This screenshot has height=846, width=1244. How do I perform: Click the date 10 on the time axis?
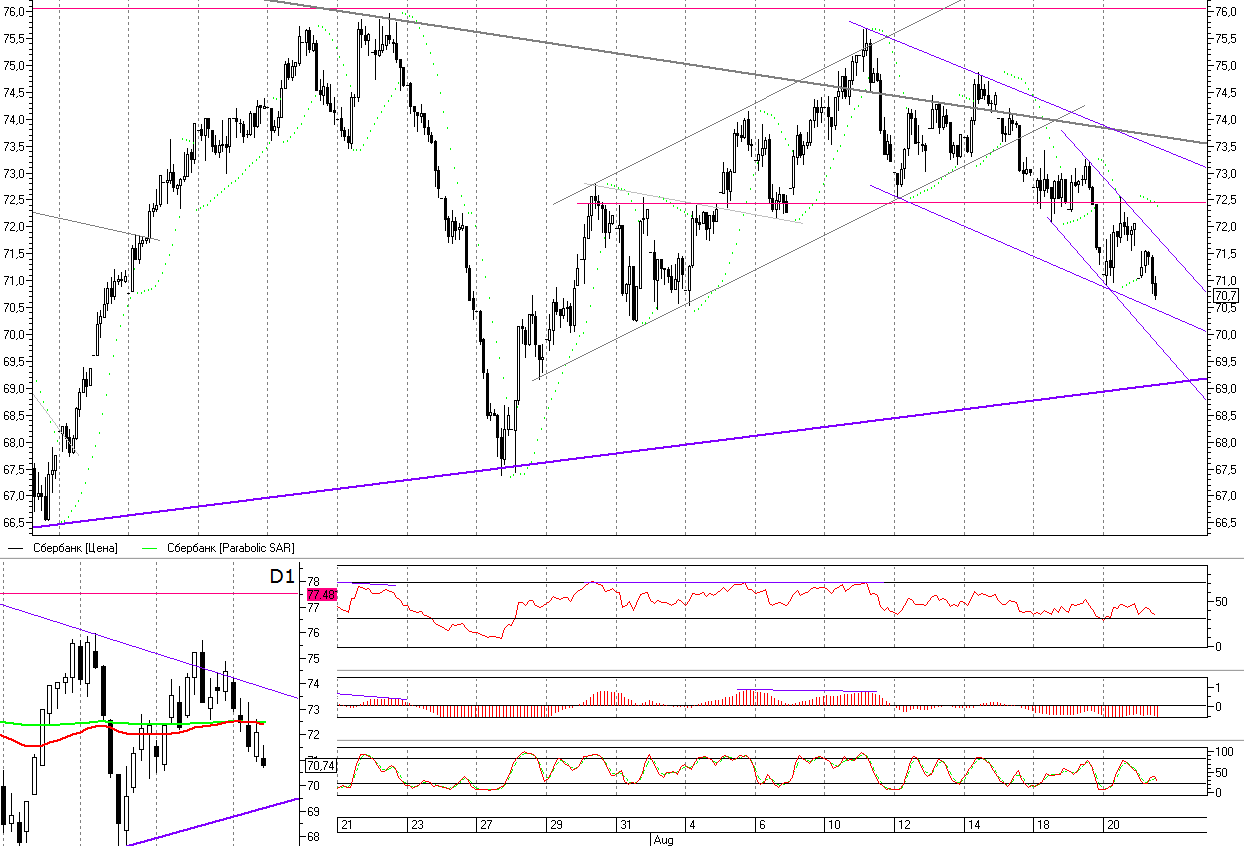(832, 826)
